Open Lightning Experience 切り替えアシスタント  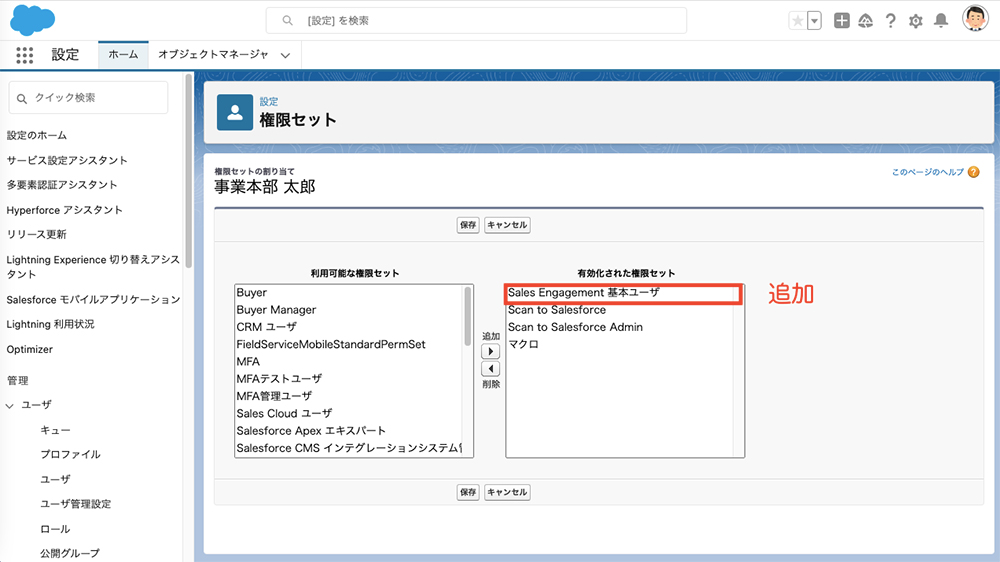pos(93,267)
